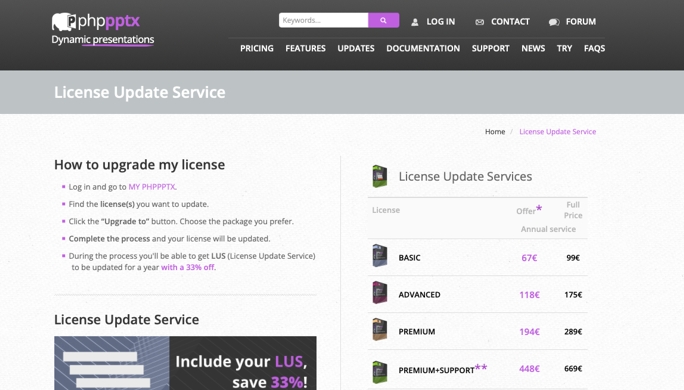Click the envelope icon beside CONTACT

479,22
